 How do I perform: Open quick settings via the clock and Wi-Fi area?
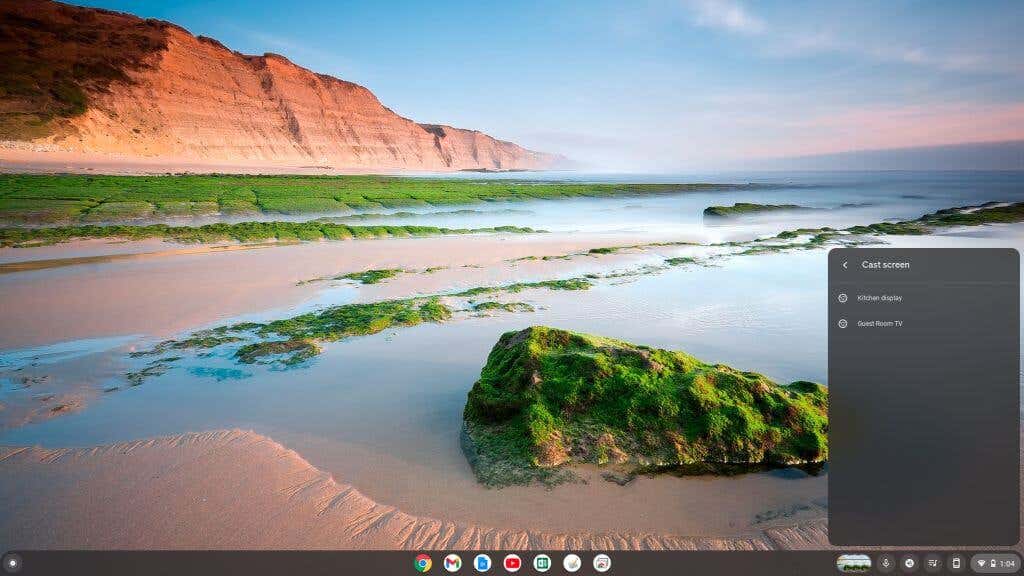point(995,563)
